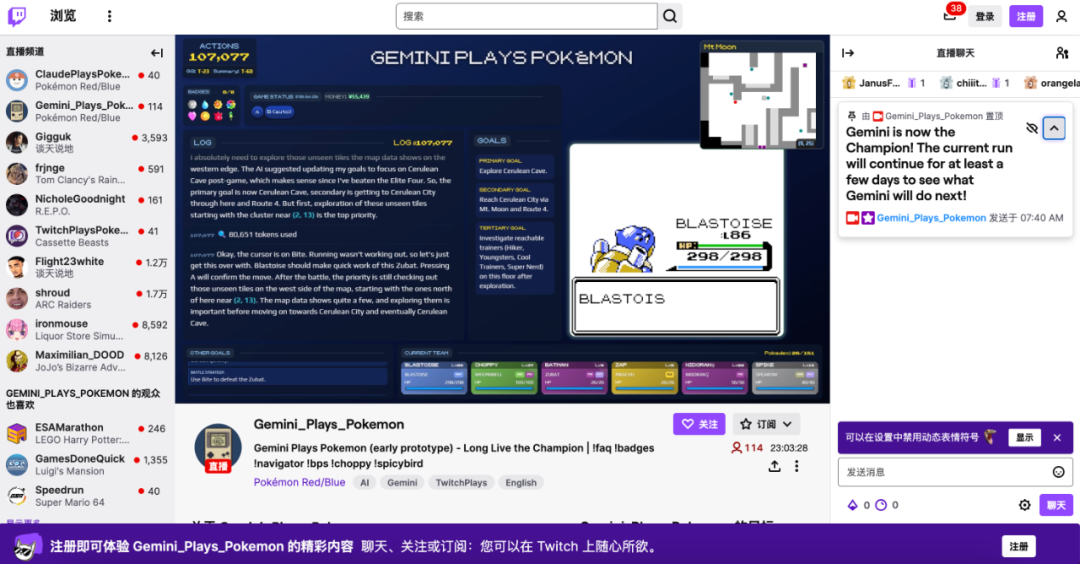Open Gemini_Plays_Pokemon sidebar channel
The height and width of the screenshot is (564, 1080).
pos(86,111)
